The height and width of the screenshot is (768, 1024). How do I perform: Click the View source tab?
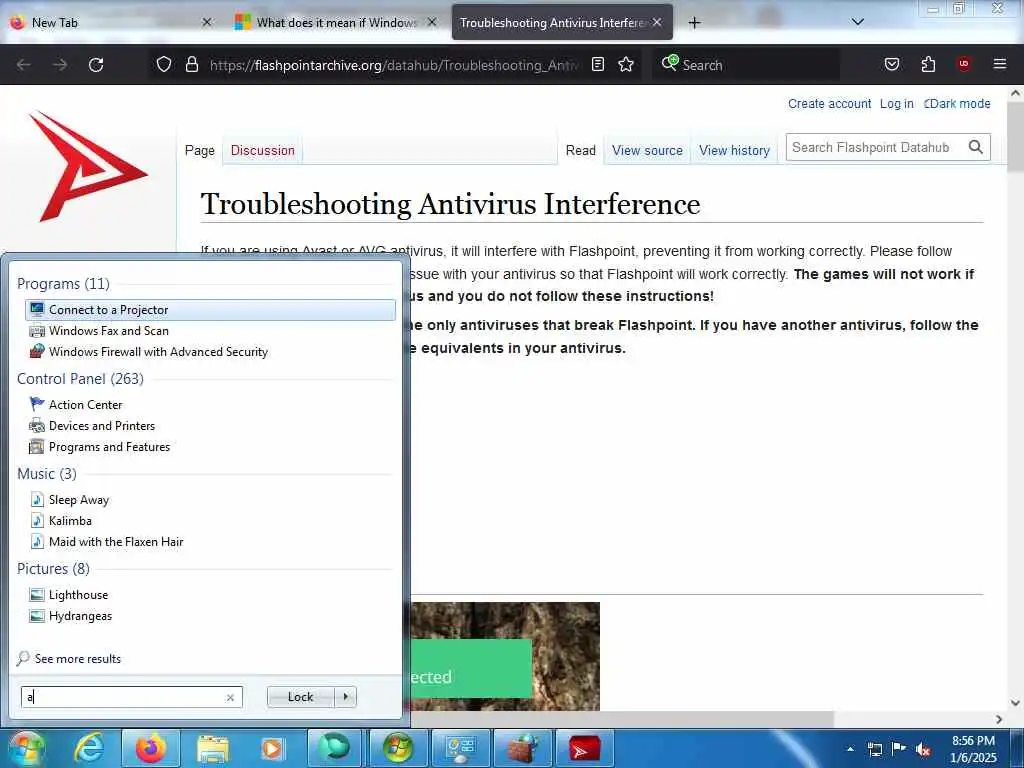647,150
